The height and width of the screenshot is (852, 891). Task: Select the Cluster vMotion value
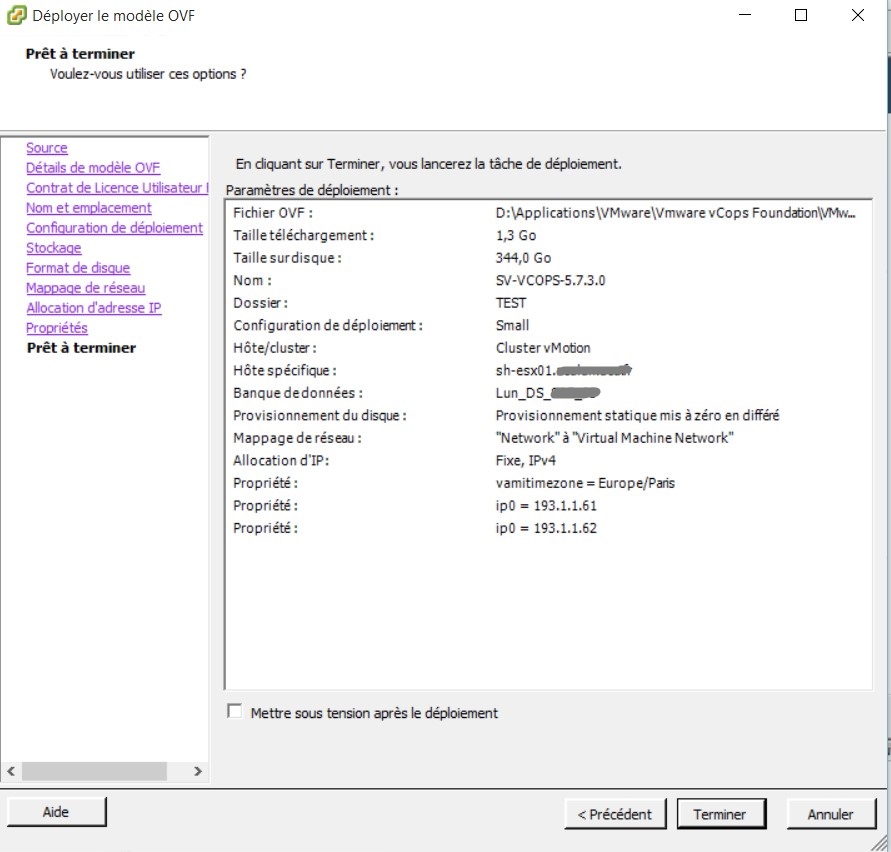[543, 348]
